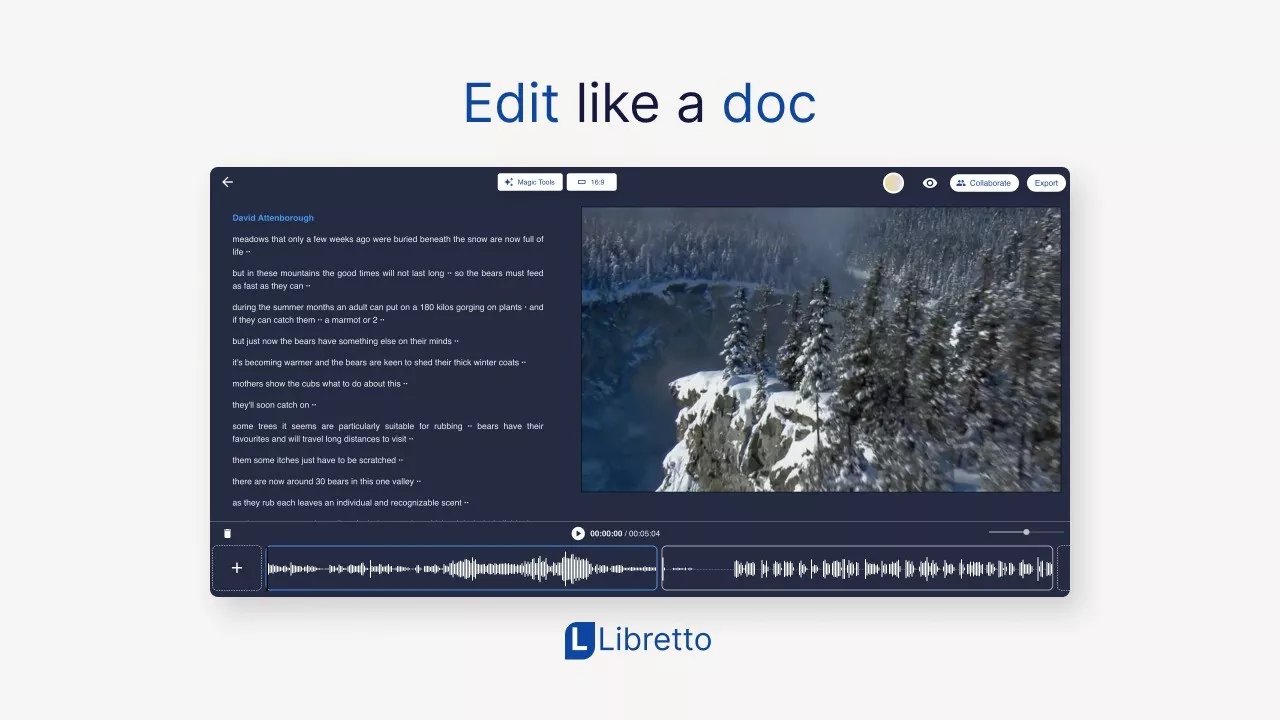
Task: Click transcript line "they'll soon catch on"
Action: point(273,405)
